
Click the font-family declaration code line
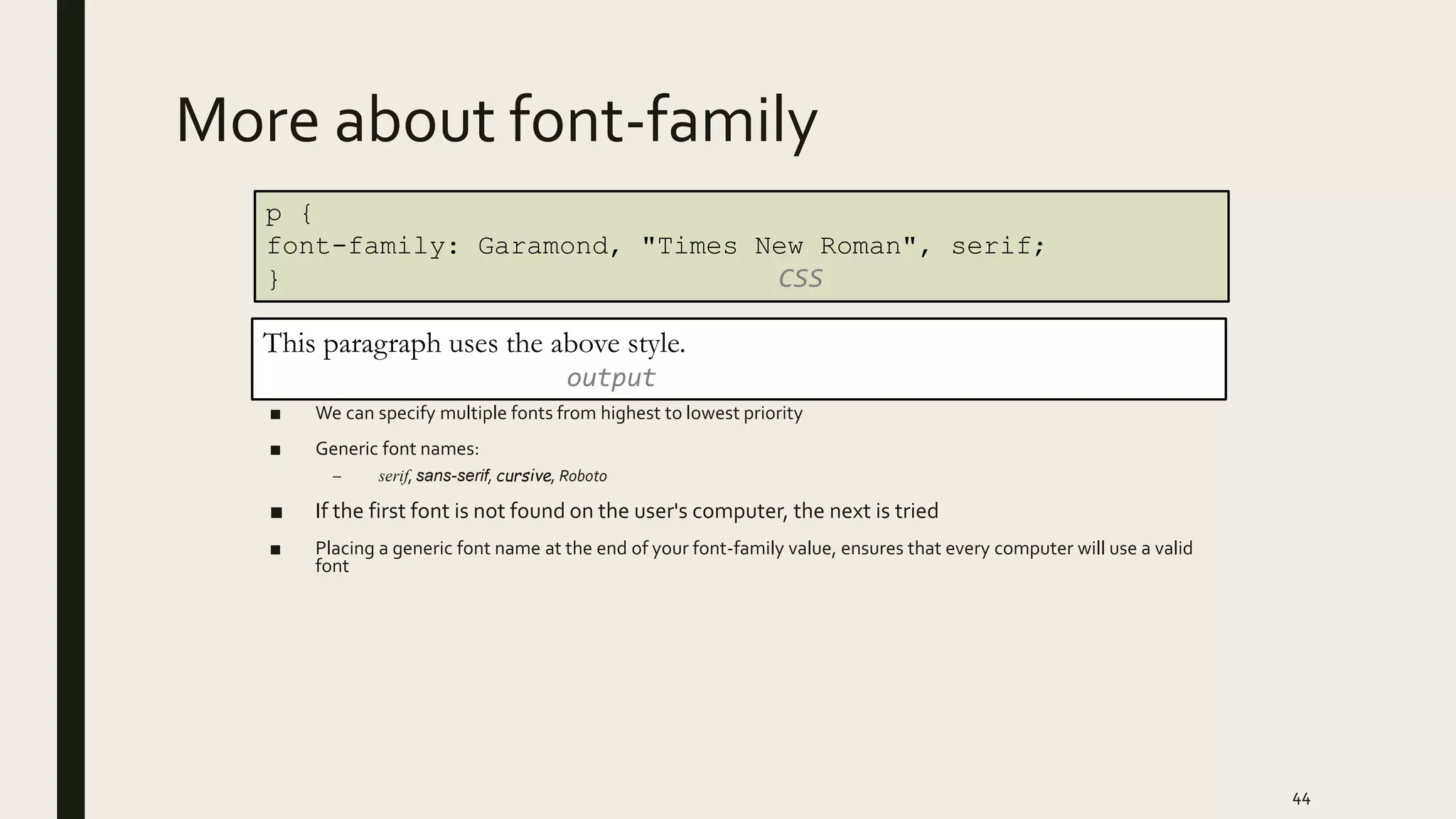655,246
